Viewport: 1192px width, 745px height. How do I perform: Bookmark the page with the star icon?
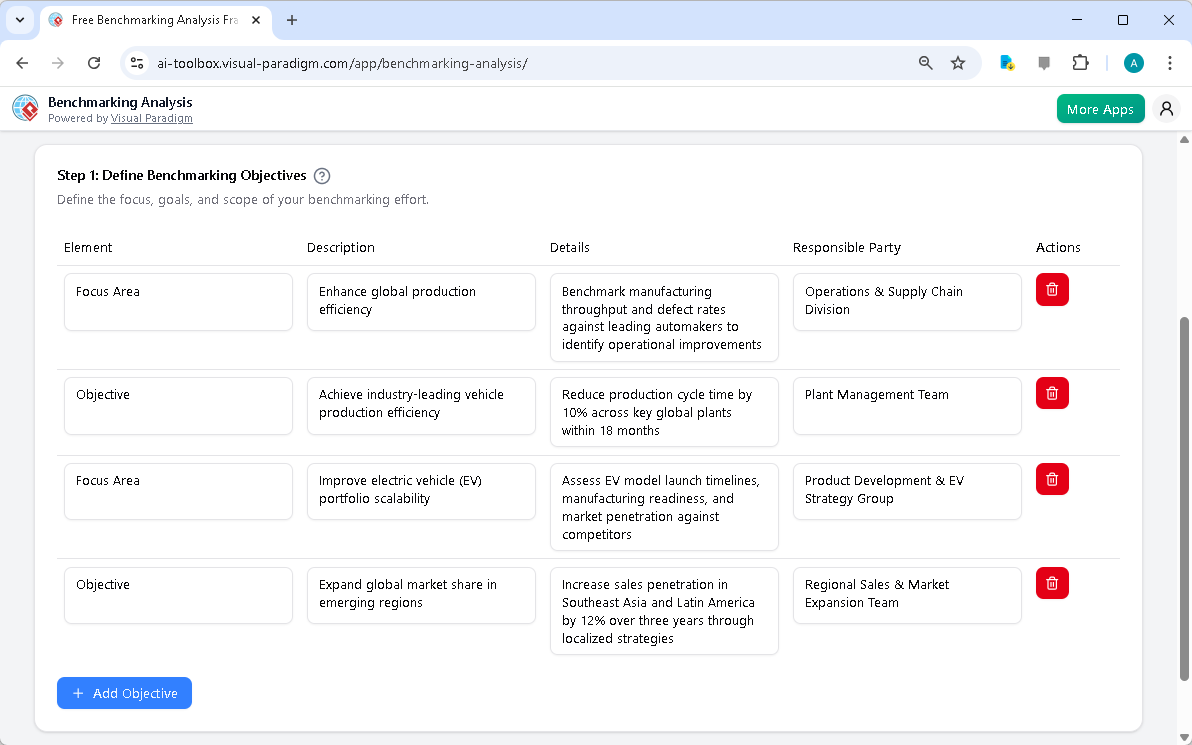coord(958,62)
